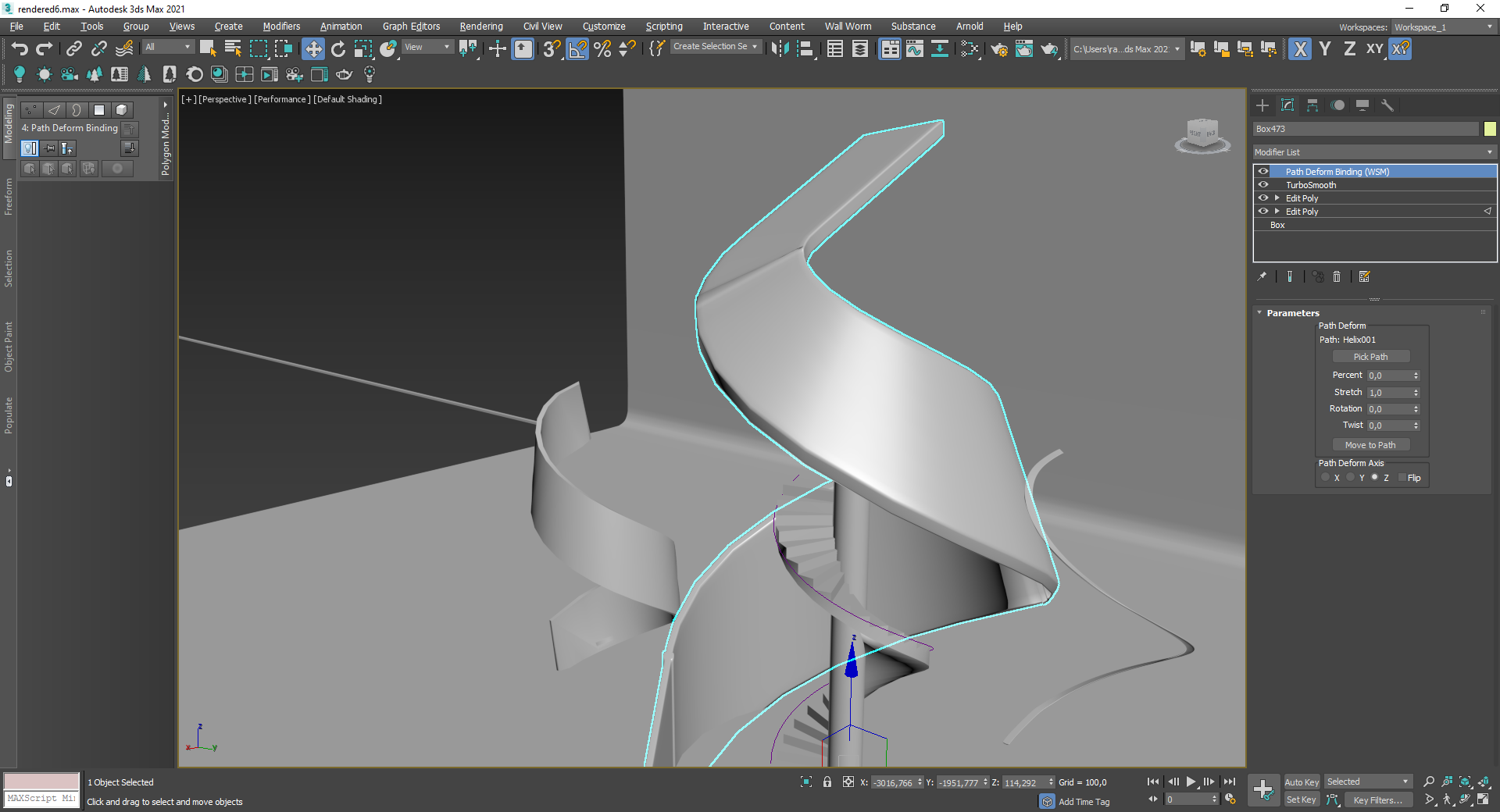Viewport: 1500px width, 812px height.
Task: Click the Selection Lock toggle padlock
Action: tap(827, 782)
